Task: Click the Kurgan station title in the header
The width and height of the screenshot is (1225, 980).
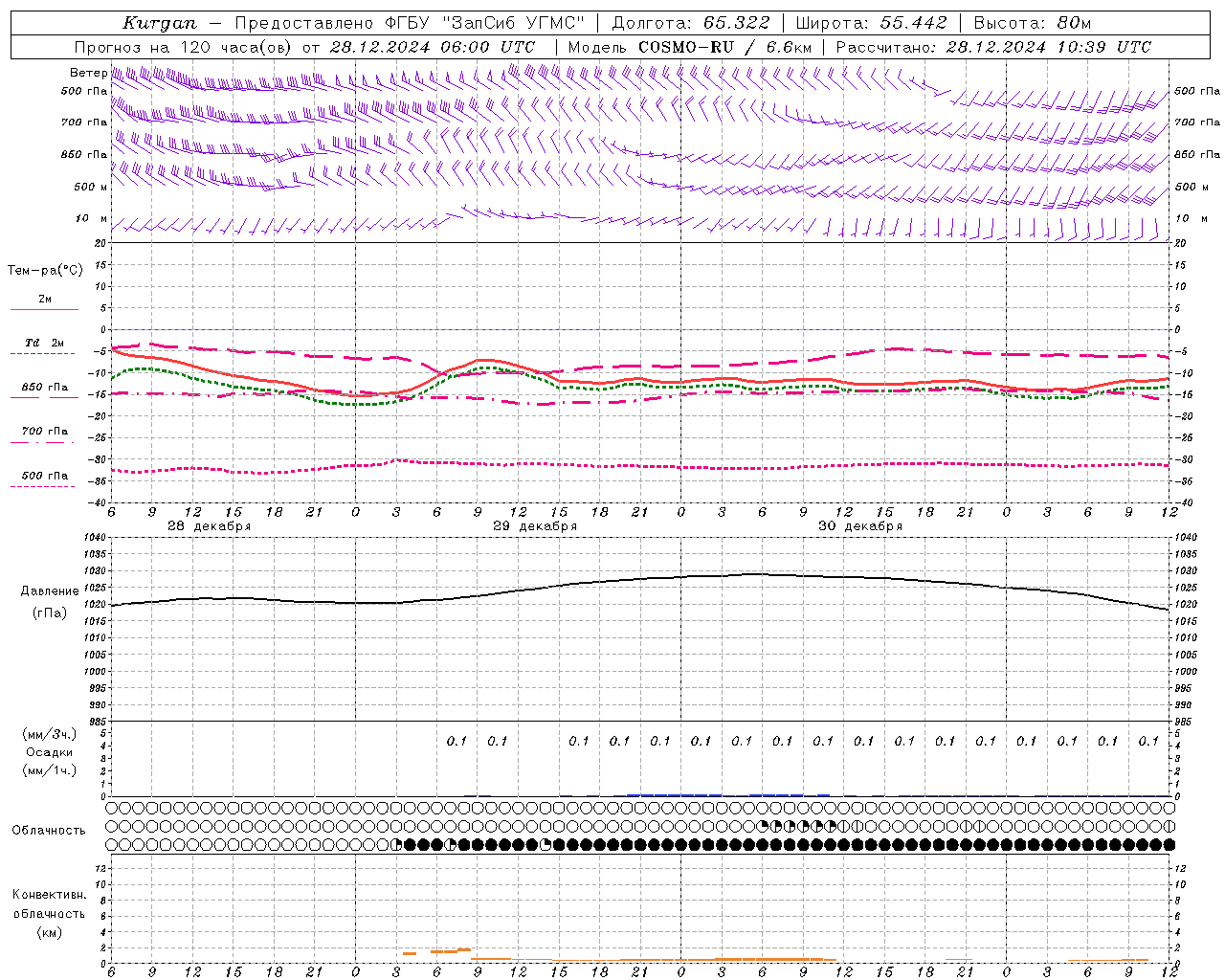Action: [x=160, y=23]
